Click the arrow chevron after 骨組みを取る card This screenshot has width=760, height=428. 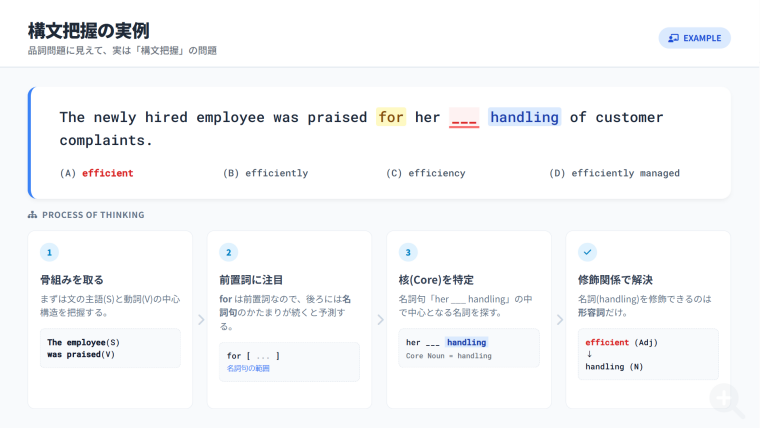coord(200,320)
